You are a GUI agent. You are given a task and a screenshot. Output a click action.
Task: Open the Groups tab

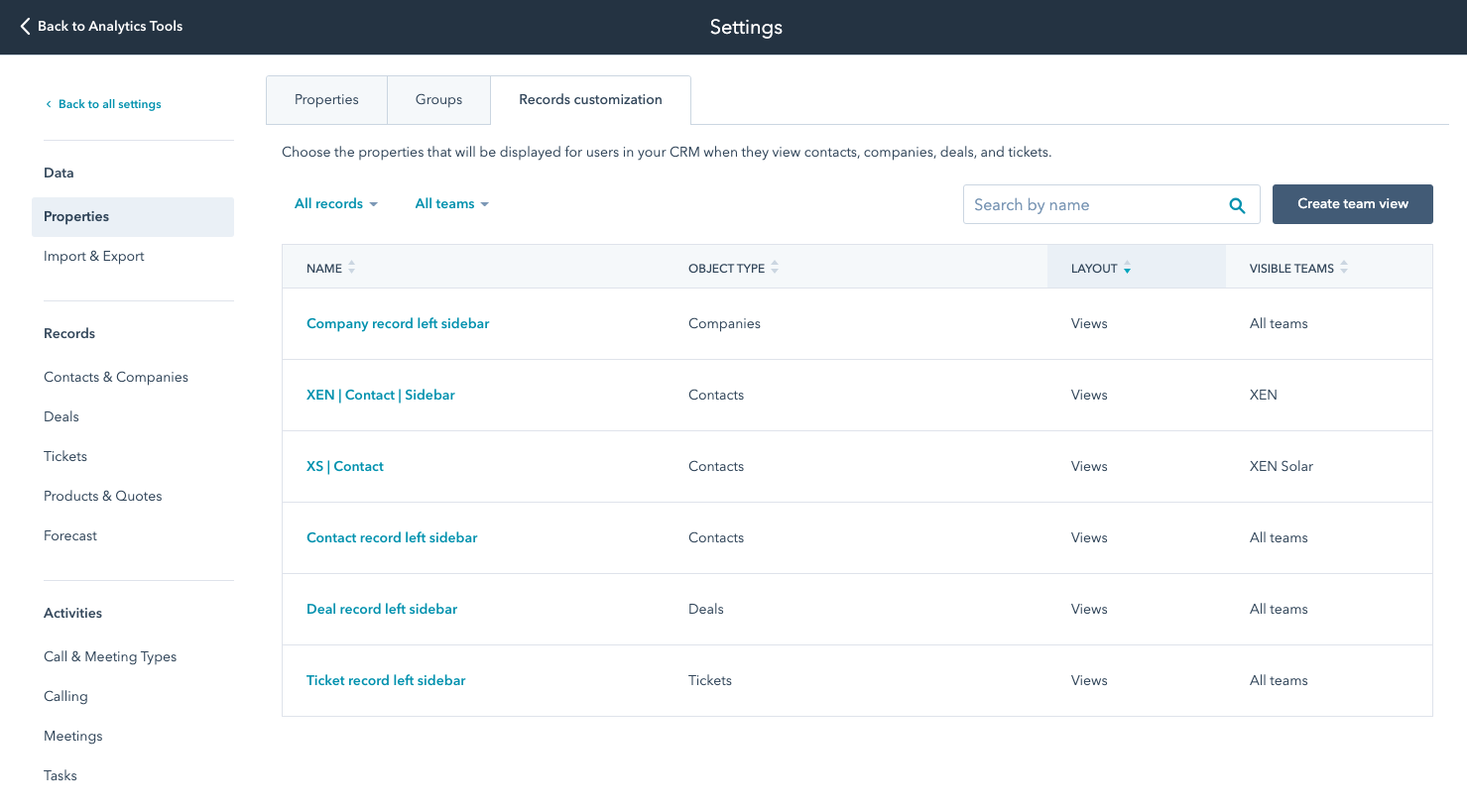tap(438, 100)
